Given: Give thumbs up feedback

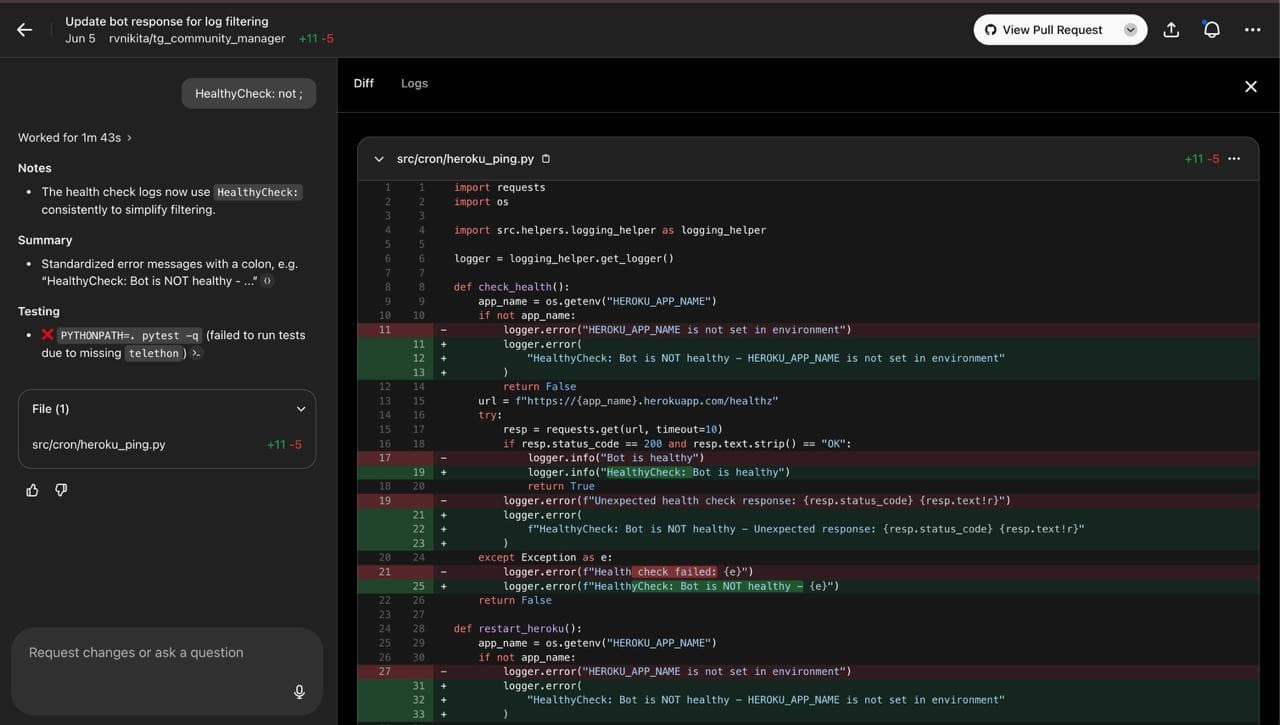Looking at the screenshot, I should coord(32,490).
